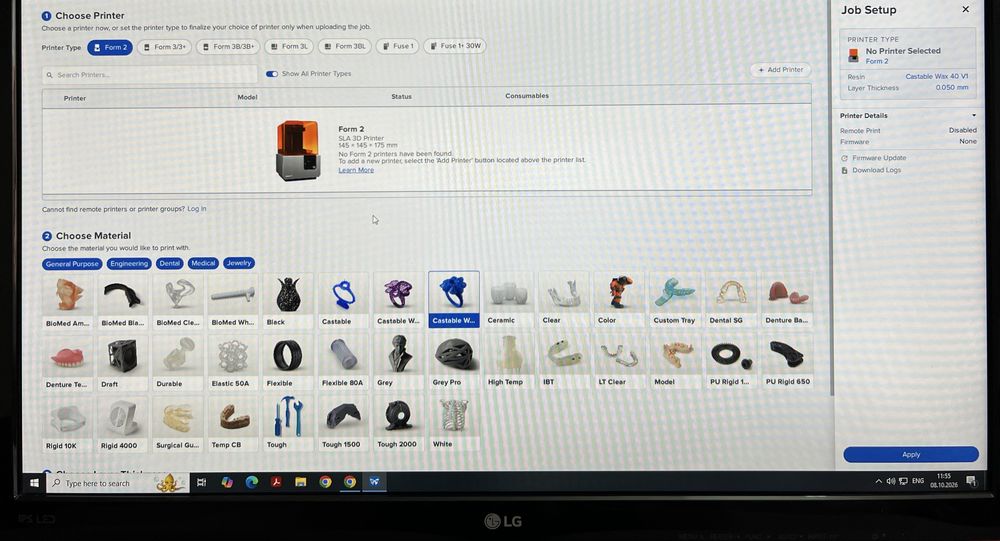Select the High Temp material
This screenshot has width=1000, height=541.
click(509, 361)
